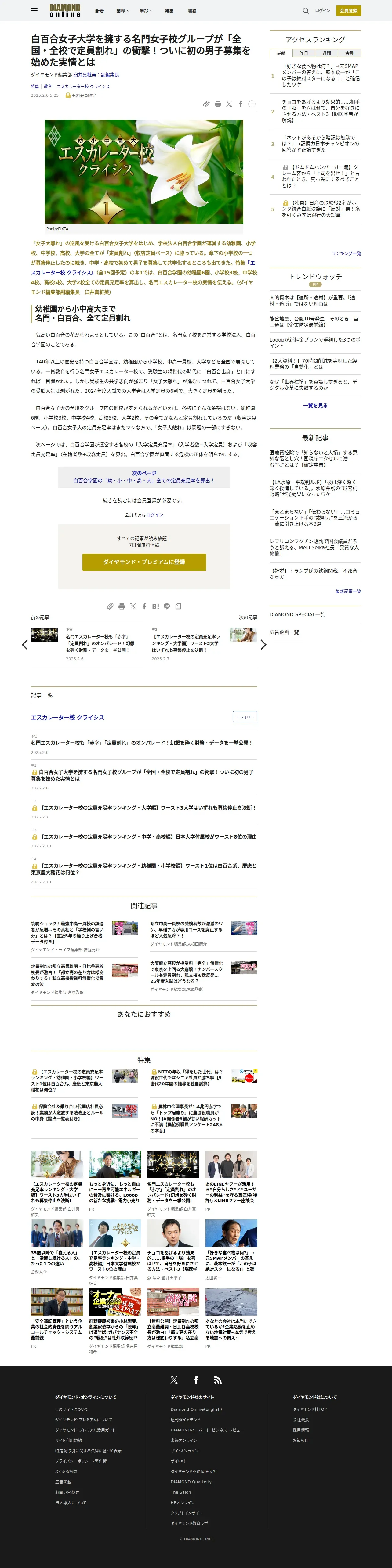Open 新着 in header navigation
This screenshot has height=1568, width=392.
[x=99, y=11]
